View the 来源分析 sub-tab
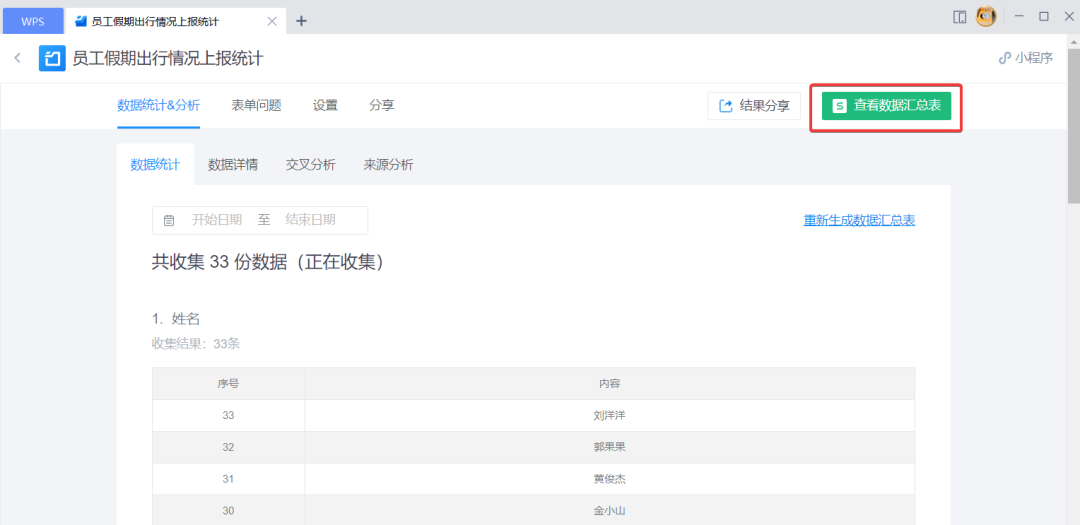The image size is (1080, 525). click(388, 165)
